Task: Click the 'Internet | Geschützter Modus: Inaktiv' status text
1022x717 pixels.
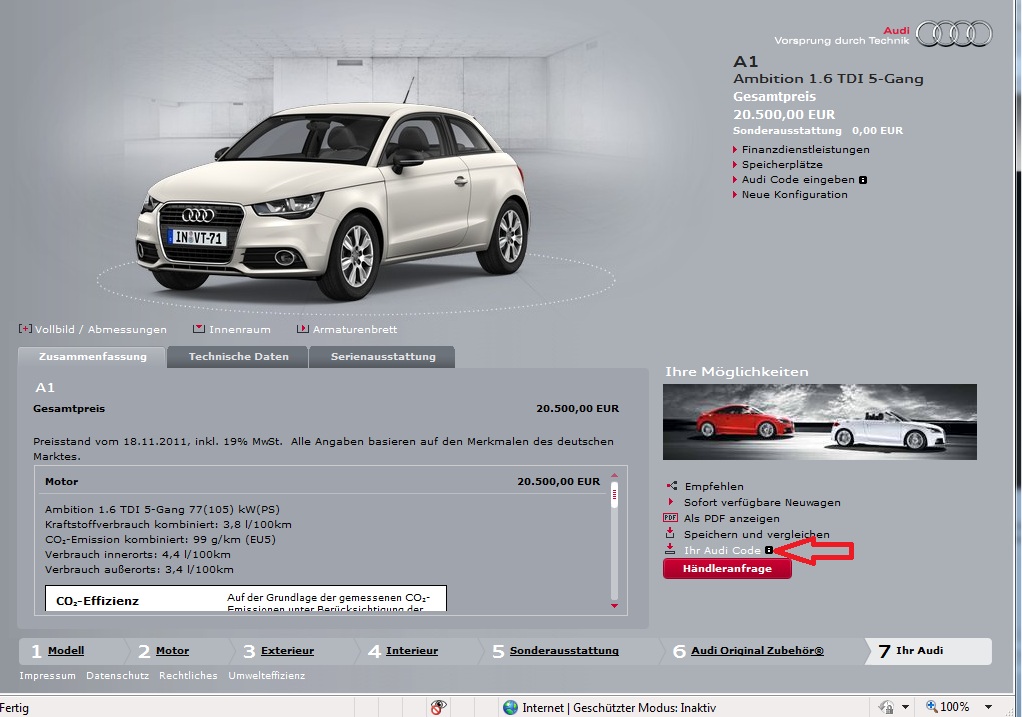Action: (x=619, y=707)
